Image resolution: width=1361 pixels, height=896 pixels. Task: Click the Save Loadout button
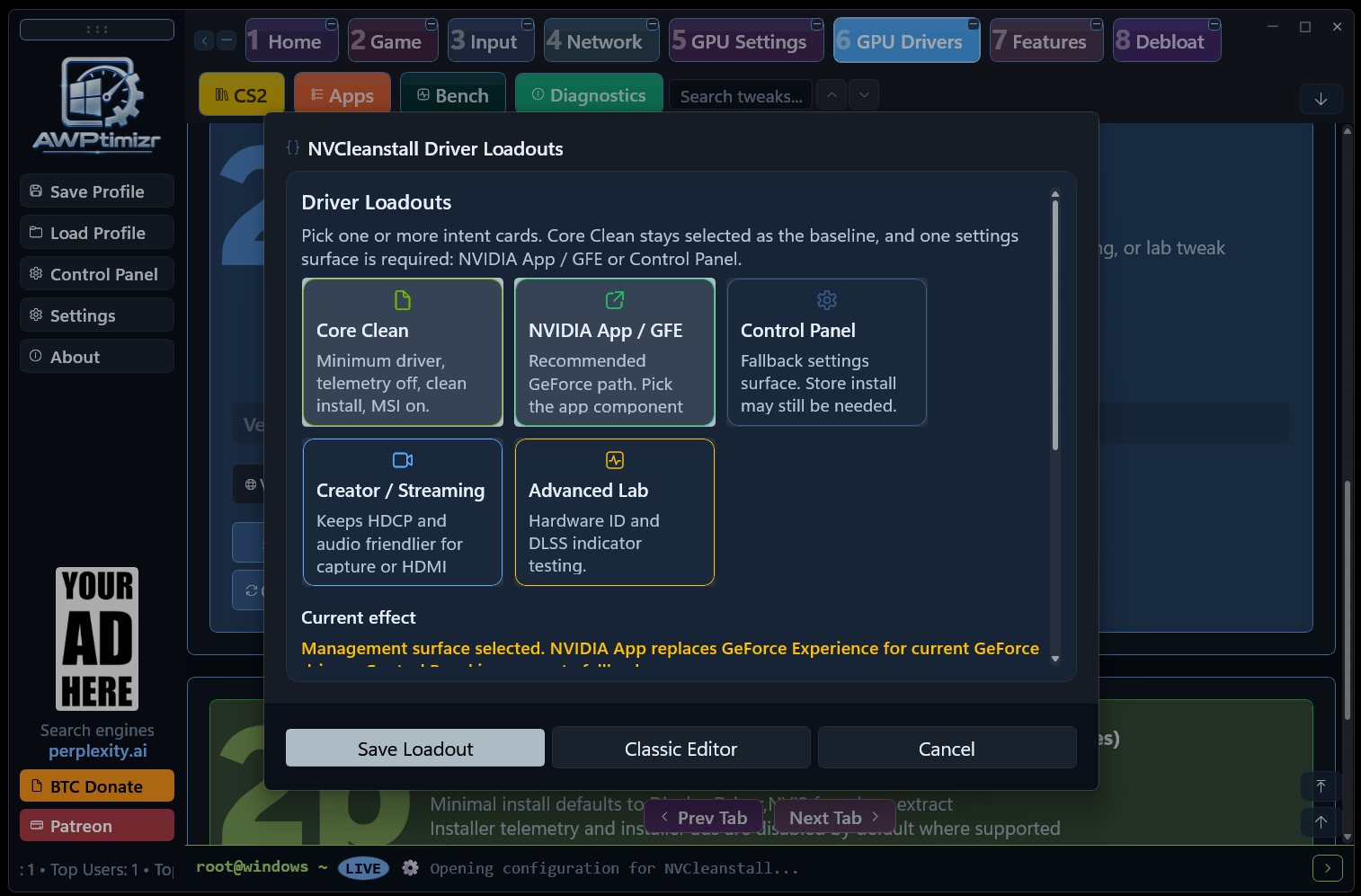point(415,748)
